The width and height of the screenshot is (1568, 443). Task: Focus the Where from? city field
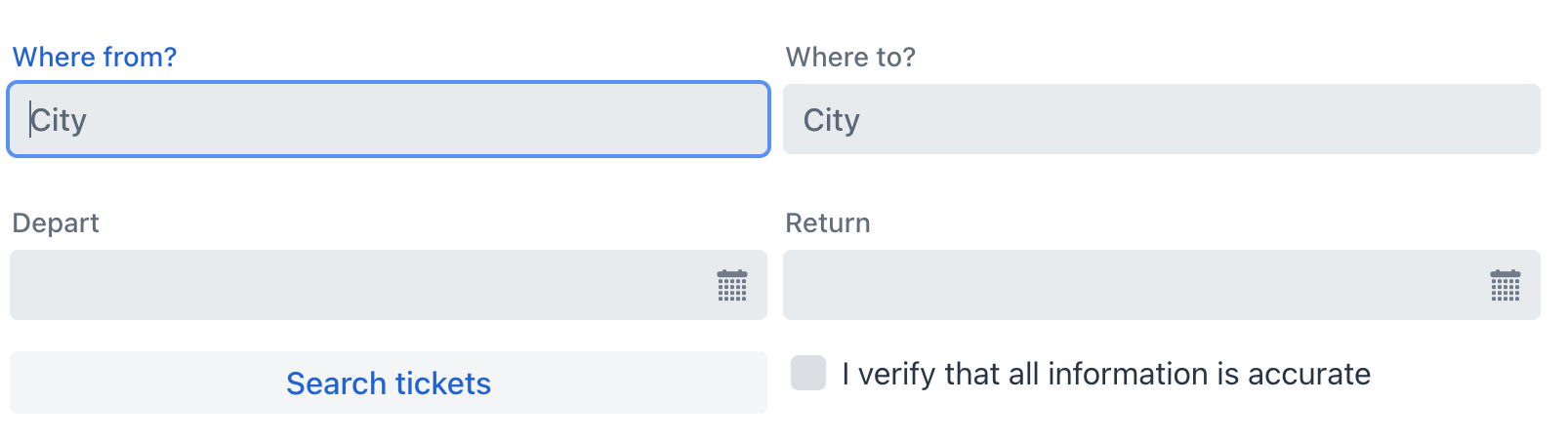tap(389, 119)
